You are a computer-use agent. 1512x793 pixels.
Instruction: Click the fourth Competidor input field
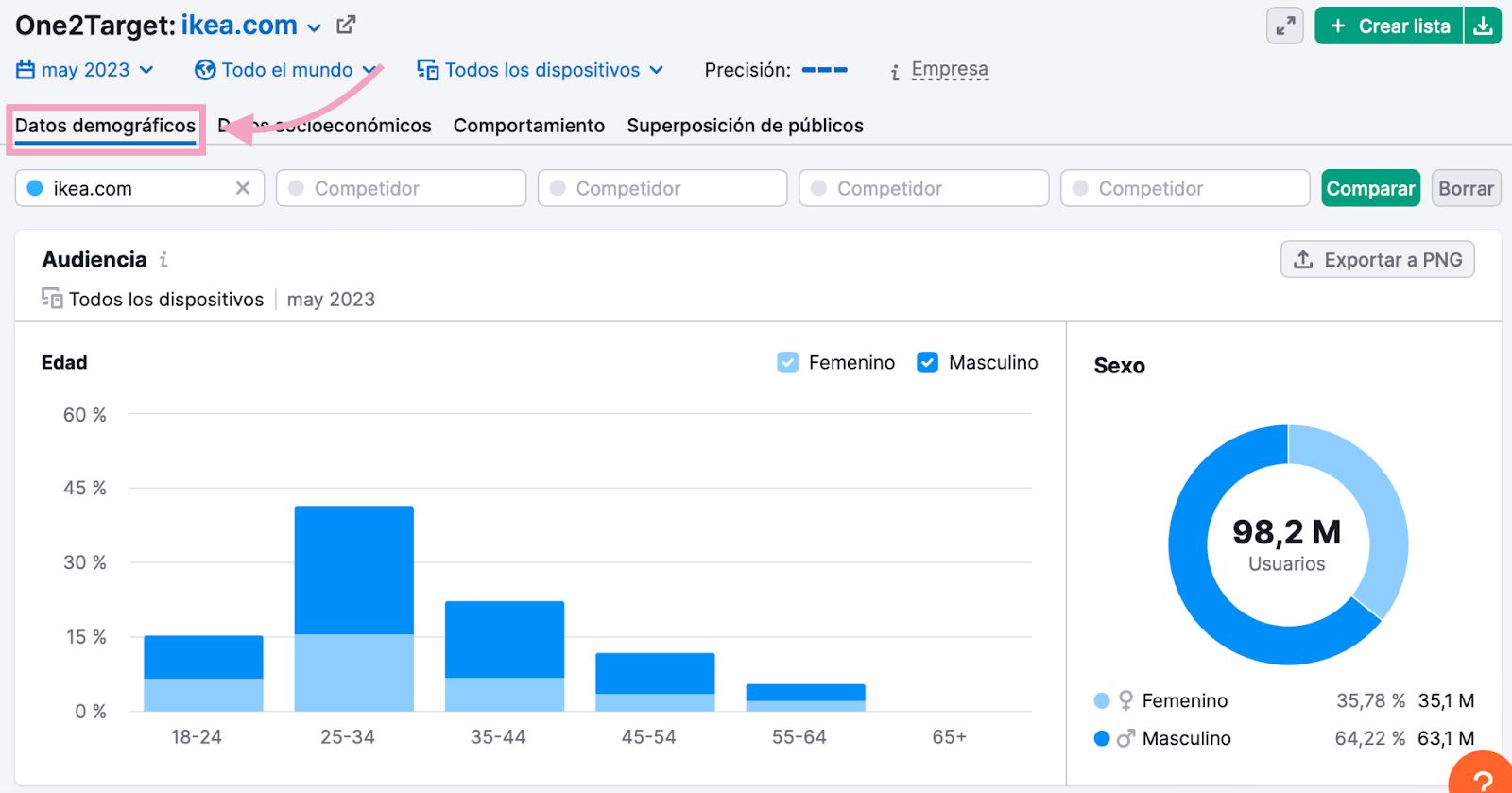1185,188
